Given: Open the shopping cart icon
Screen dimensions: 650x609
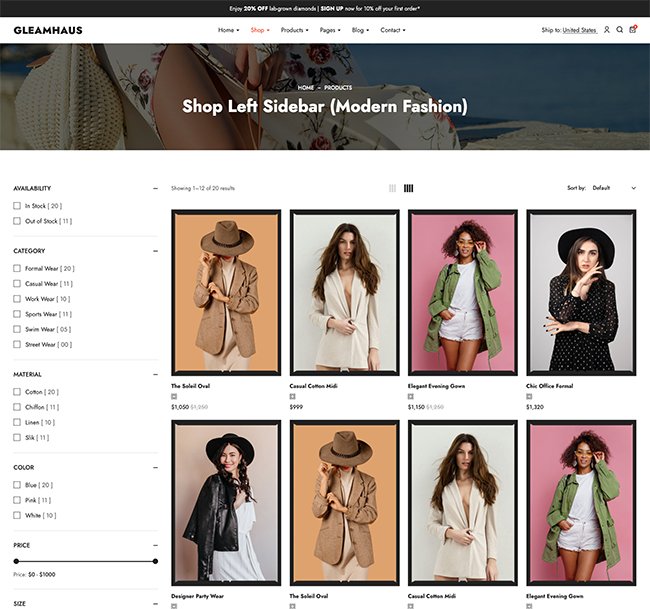Looking at the screenshot, I should pyautogui.click(x=633, y=30).
